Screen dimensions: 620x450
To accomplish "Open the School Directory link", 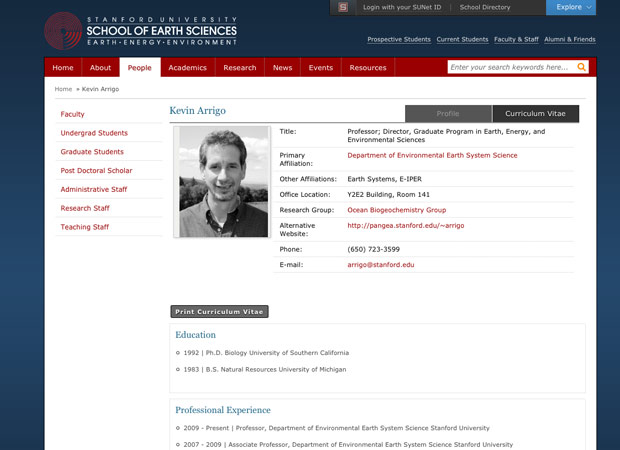I will (485, 7).
